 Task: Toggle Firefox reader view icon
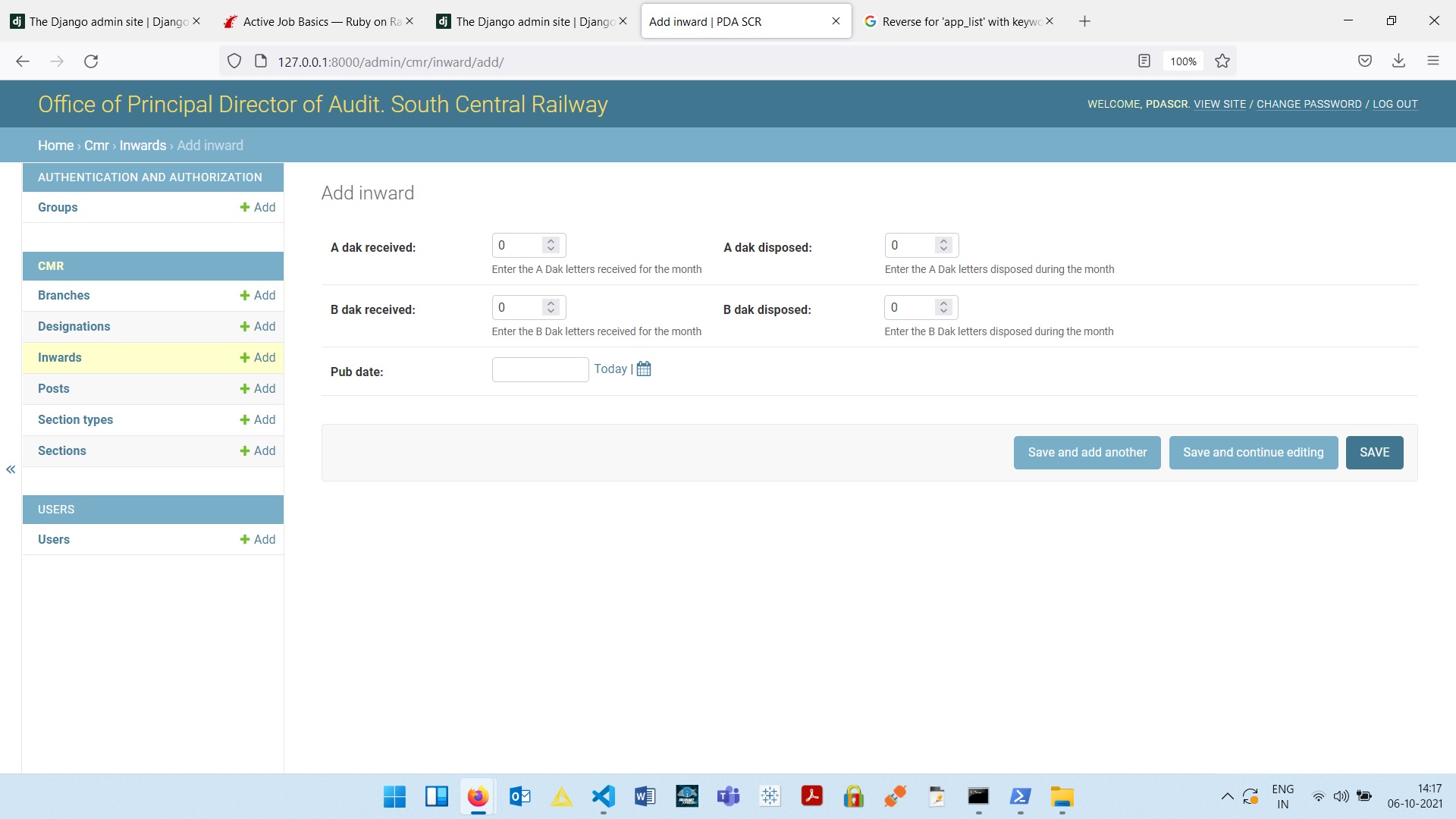1144,61
